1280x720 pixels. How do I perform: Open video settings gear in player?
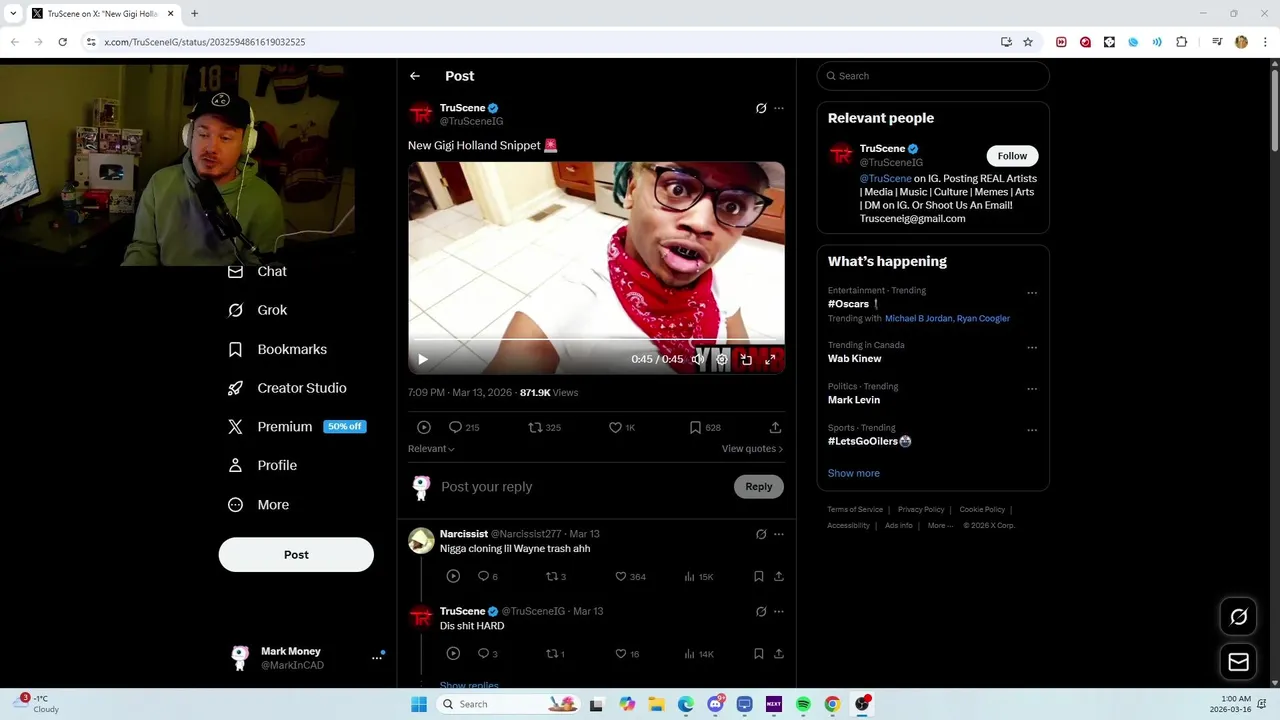(722, 359)
